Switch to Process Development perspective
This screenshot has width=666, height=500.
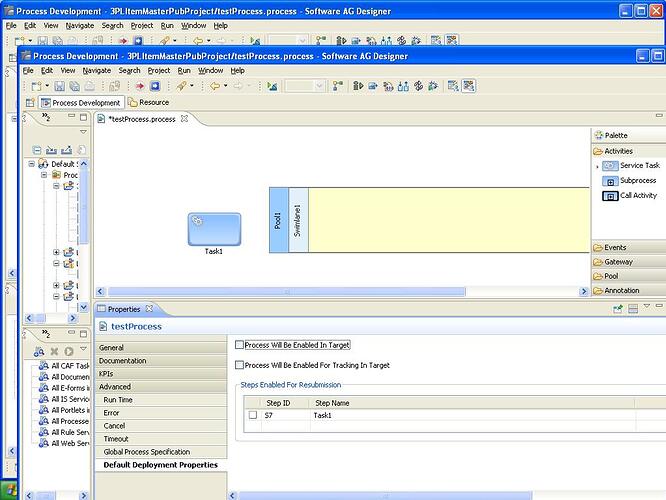81,102
